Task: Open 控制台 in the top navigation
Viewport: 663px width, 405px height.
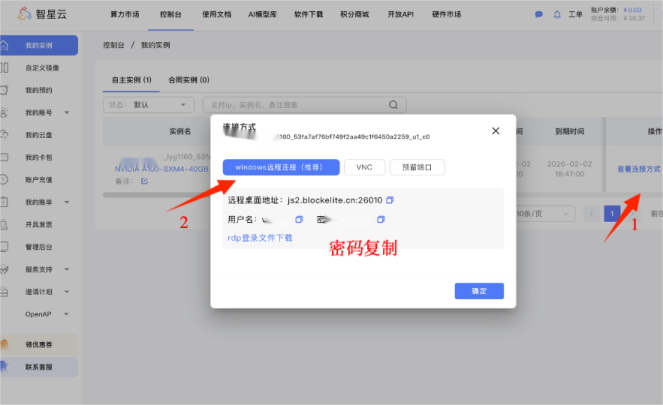Action: pos(171,14)
